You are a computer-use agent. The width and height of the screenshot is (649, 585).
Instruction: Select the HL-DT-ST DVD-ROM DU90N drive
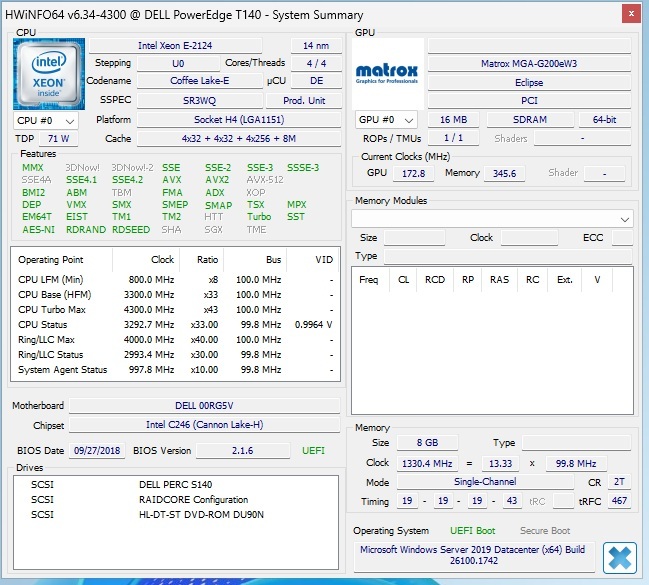tap(204, 515)
